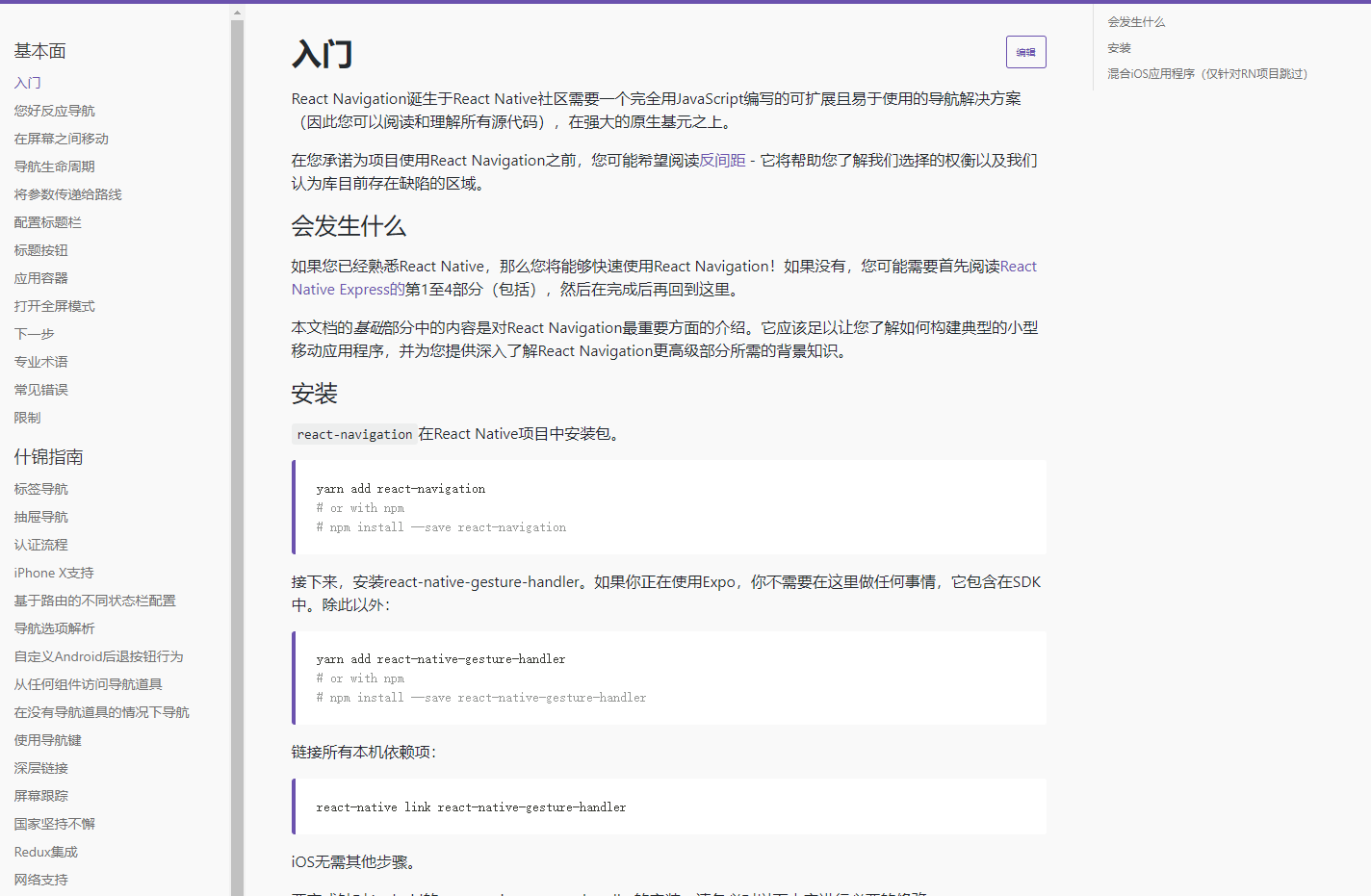Select 常见错误 in the sidebar
Screen dimensions: 1371x896
pyautogui.click(x=40, y=389)
